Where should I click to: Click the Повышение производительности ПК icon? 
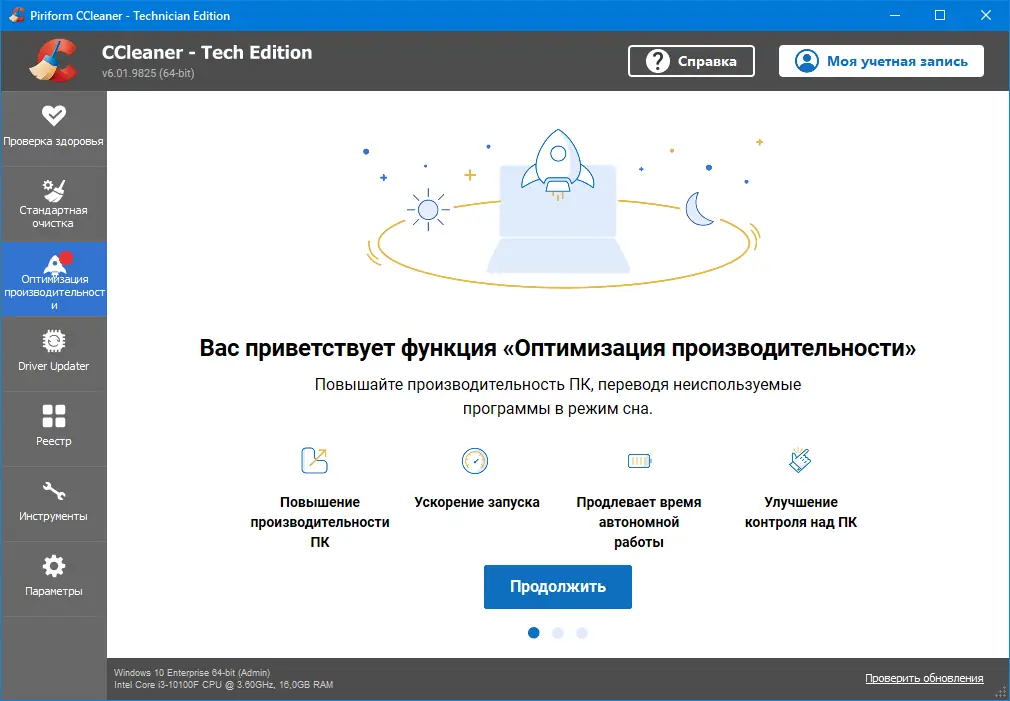(x=313, y=461)
